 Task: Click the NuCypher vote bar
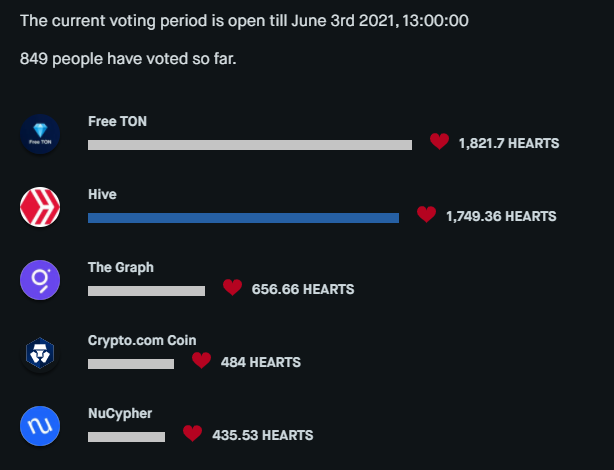126,437
